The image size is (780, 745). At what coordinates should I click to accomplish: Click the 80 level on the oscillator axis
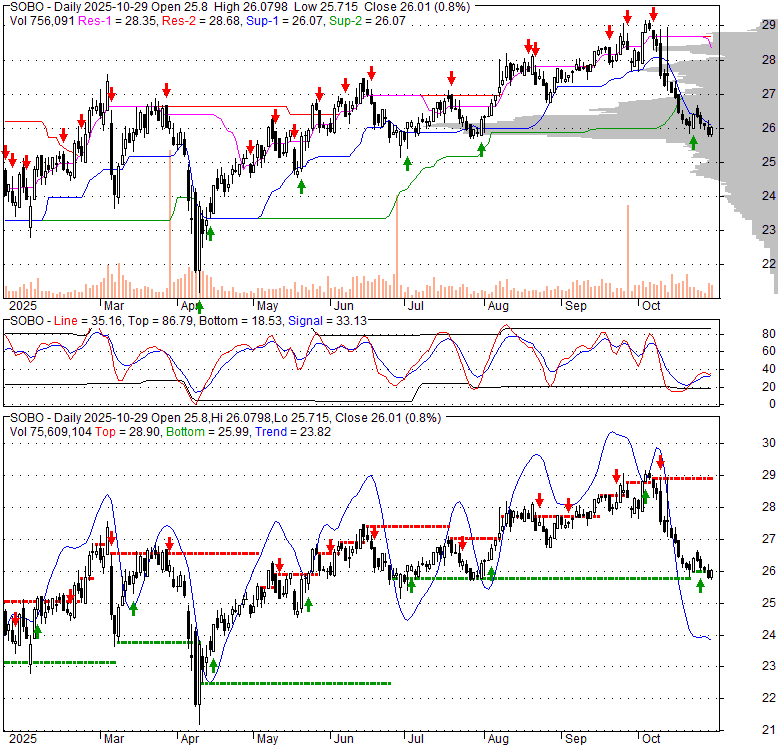pyautogui.click(x=769, y=334)
